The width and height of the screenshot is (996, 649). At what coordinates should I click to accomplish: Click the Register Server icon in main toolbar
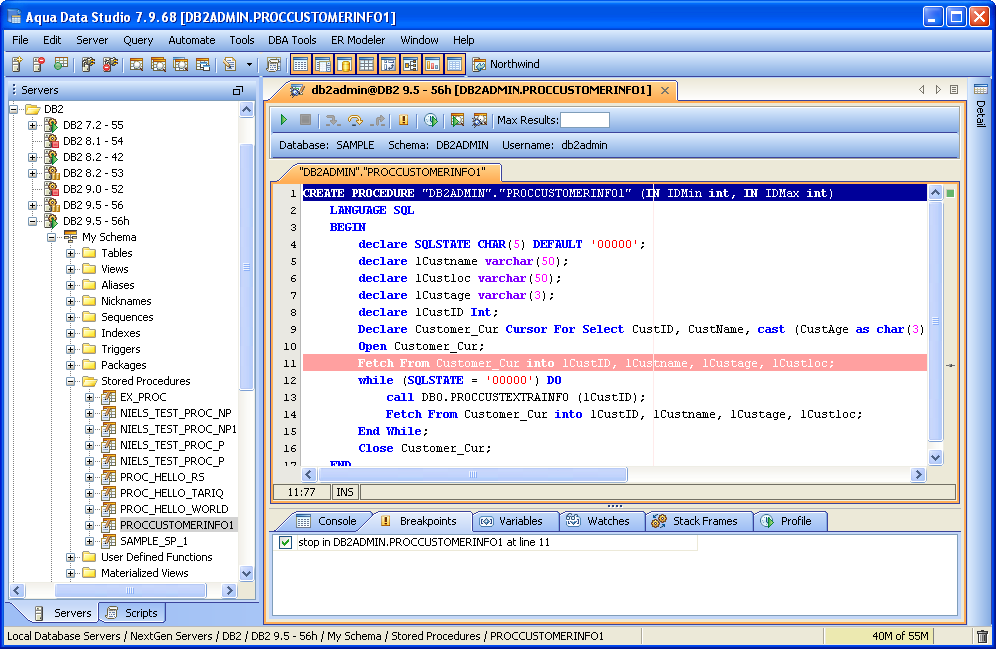click(18, 65)
